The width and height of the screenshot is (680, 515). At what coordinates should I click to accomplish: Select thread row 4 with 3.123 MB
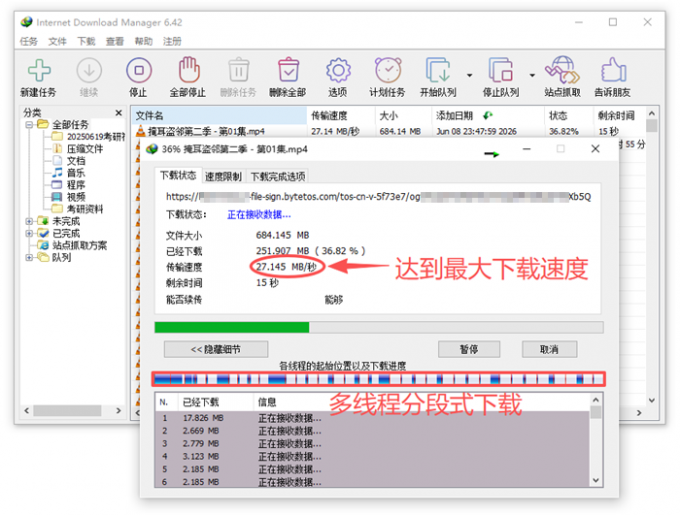[373, 456]
